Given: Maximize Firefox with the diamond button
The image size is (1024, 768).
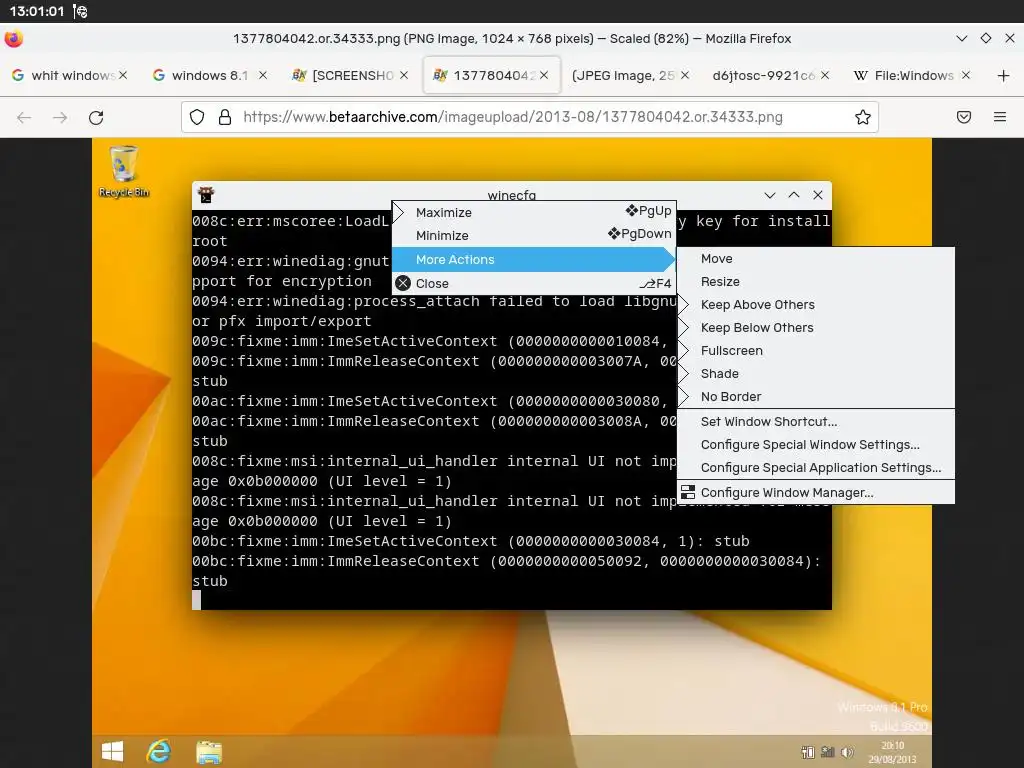Looking at the screenshot, I should point(985,39).
